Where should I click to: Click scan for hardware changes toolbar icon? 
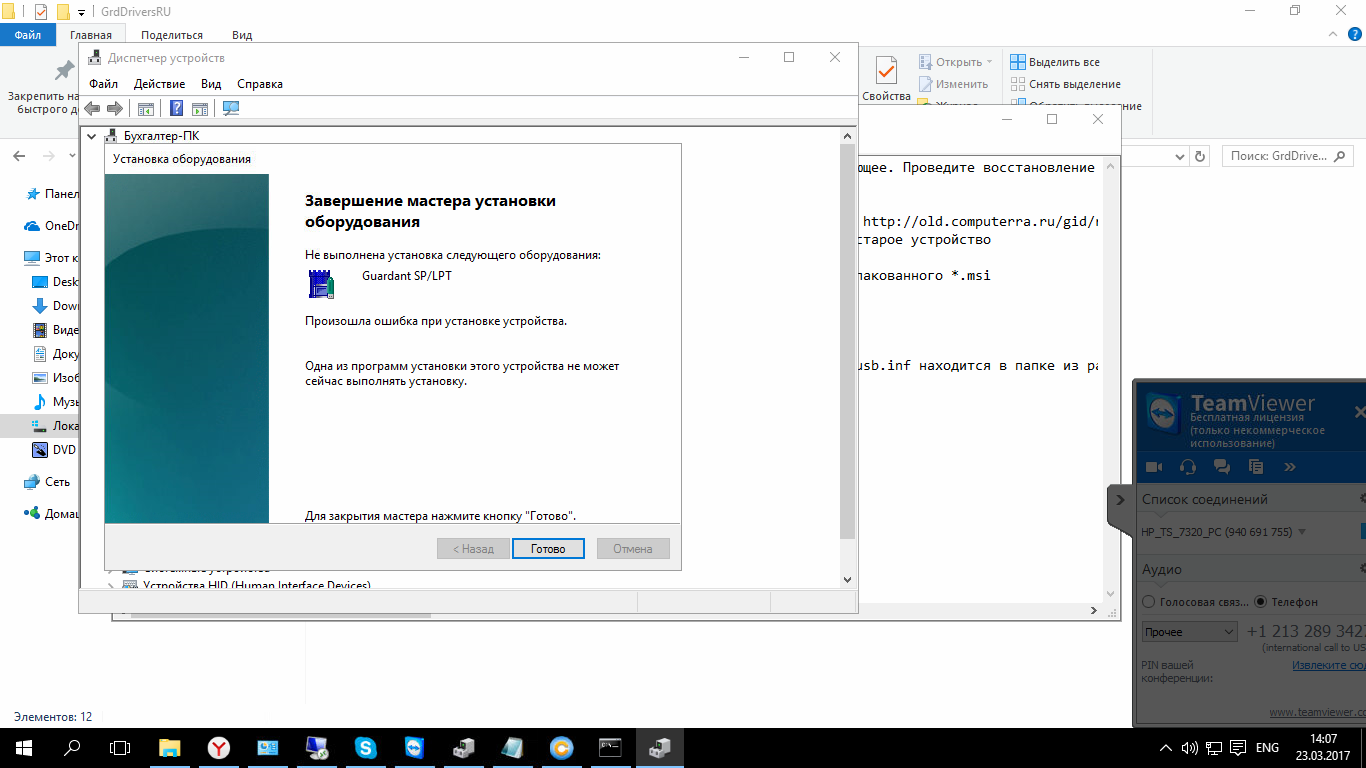coord(231,108)
